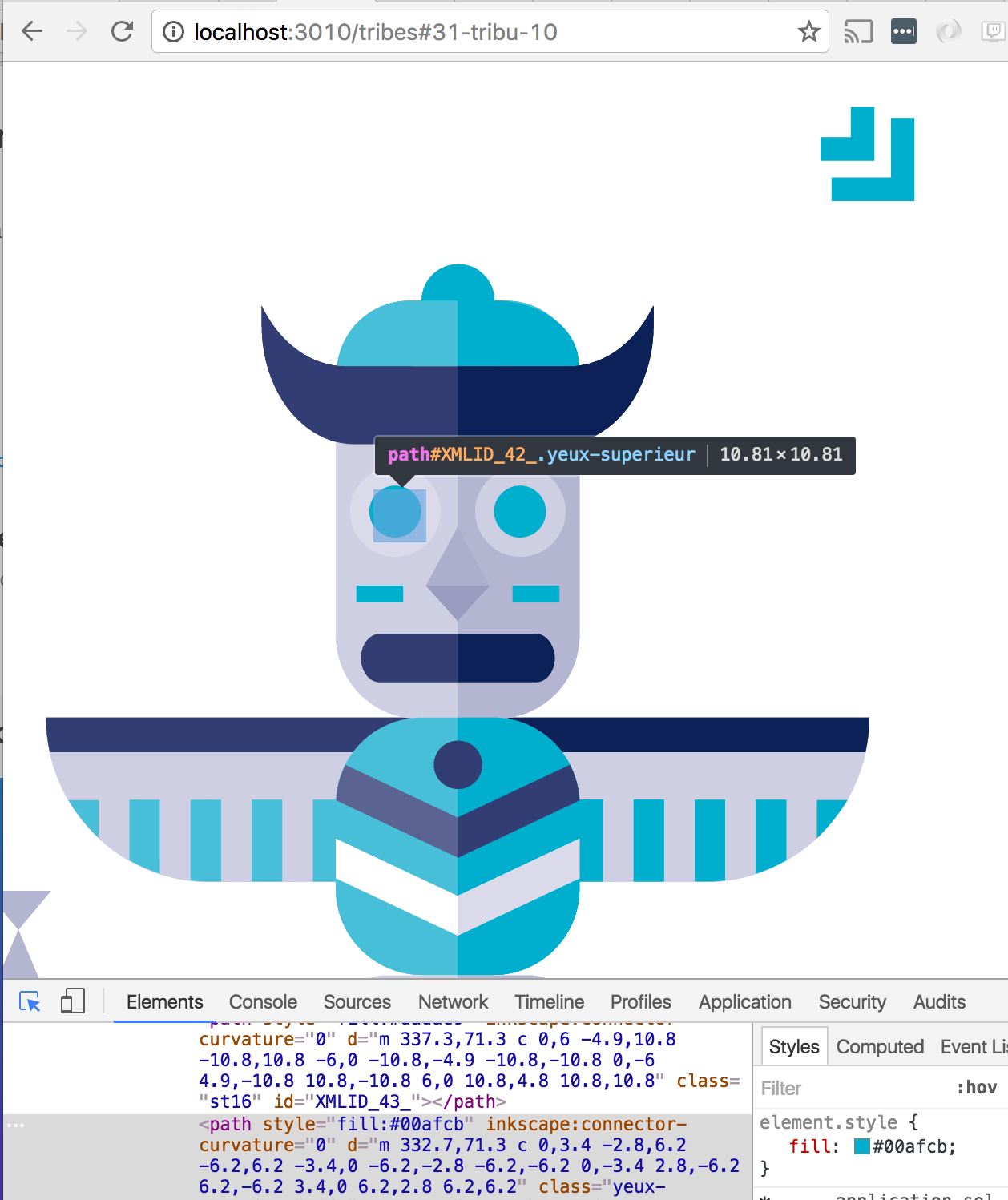Click the dark three-dots extension icon
Screen dimensions: 1008x1200
coord(904,32)
